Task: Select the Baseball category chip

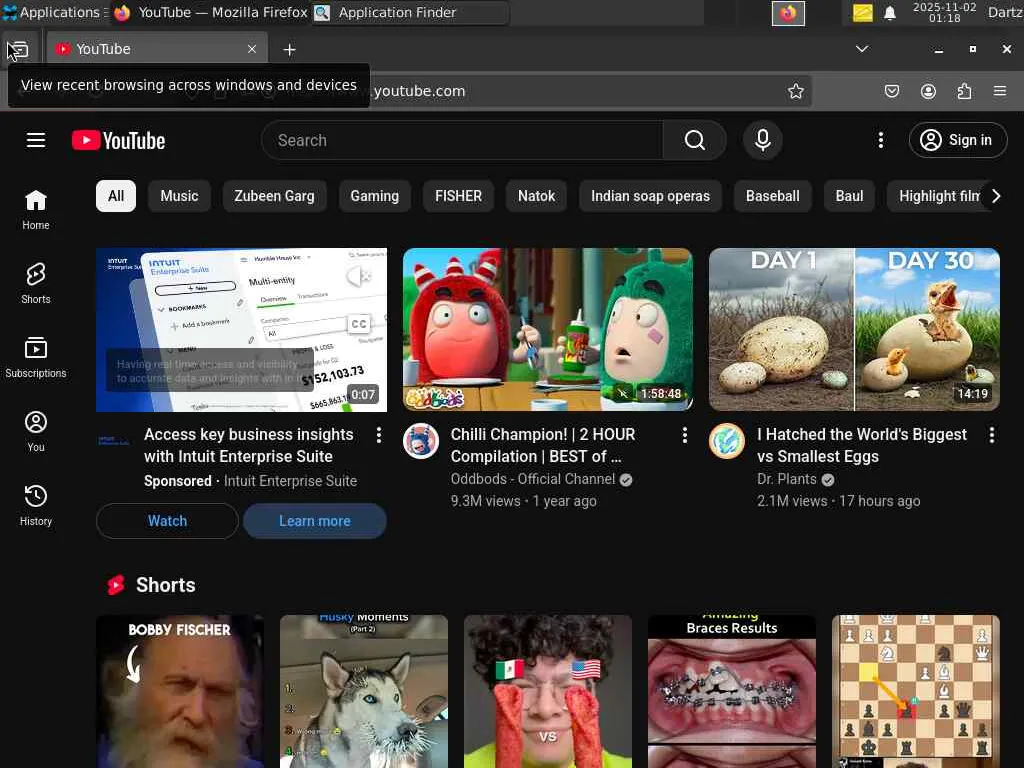Action: click(x=773, y=196)
